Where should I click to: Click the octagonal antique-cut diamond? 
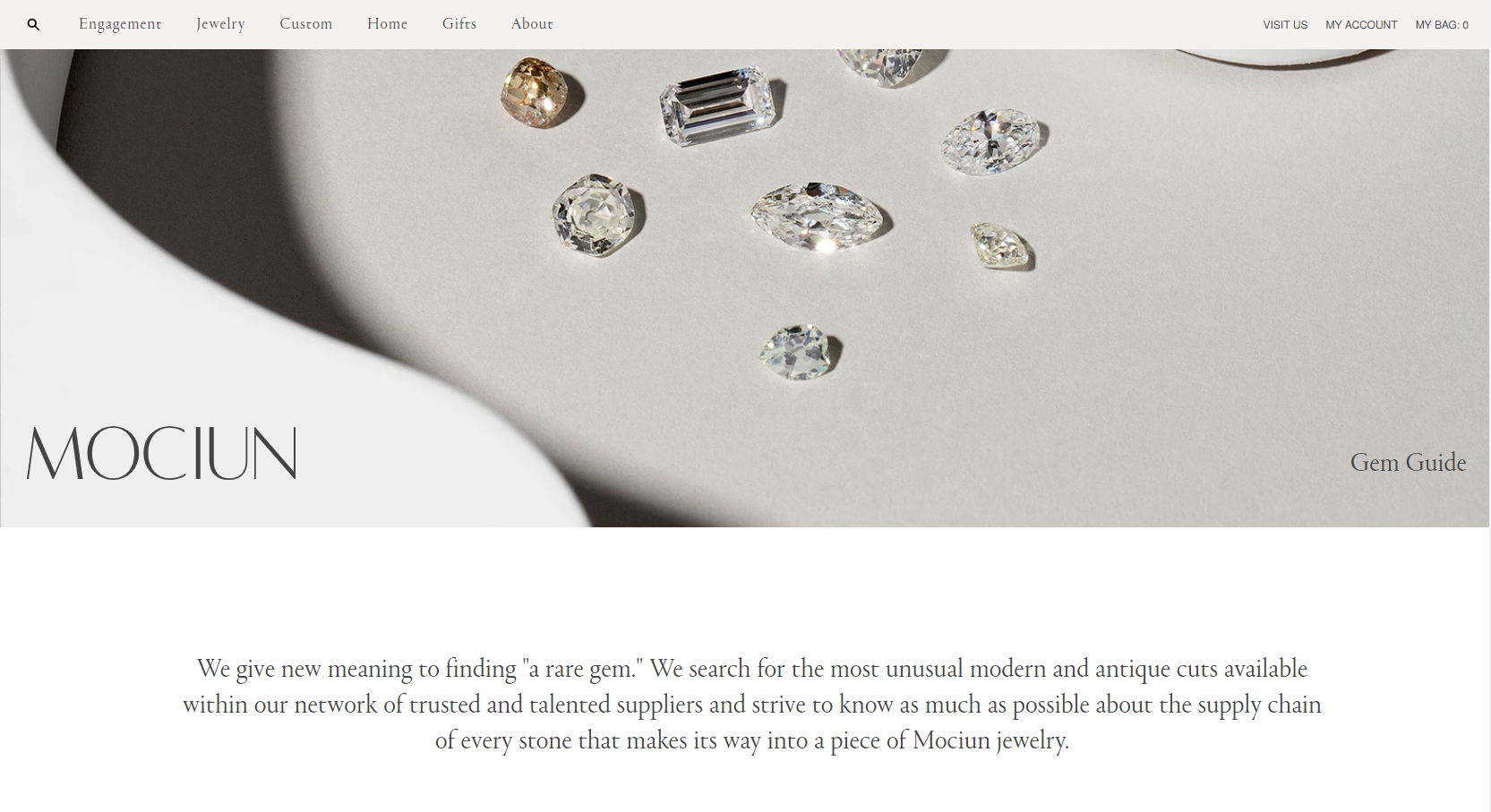click(x=596, y=215)
